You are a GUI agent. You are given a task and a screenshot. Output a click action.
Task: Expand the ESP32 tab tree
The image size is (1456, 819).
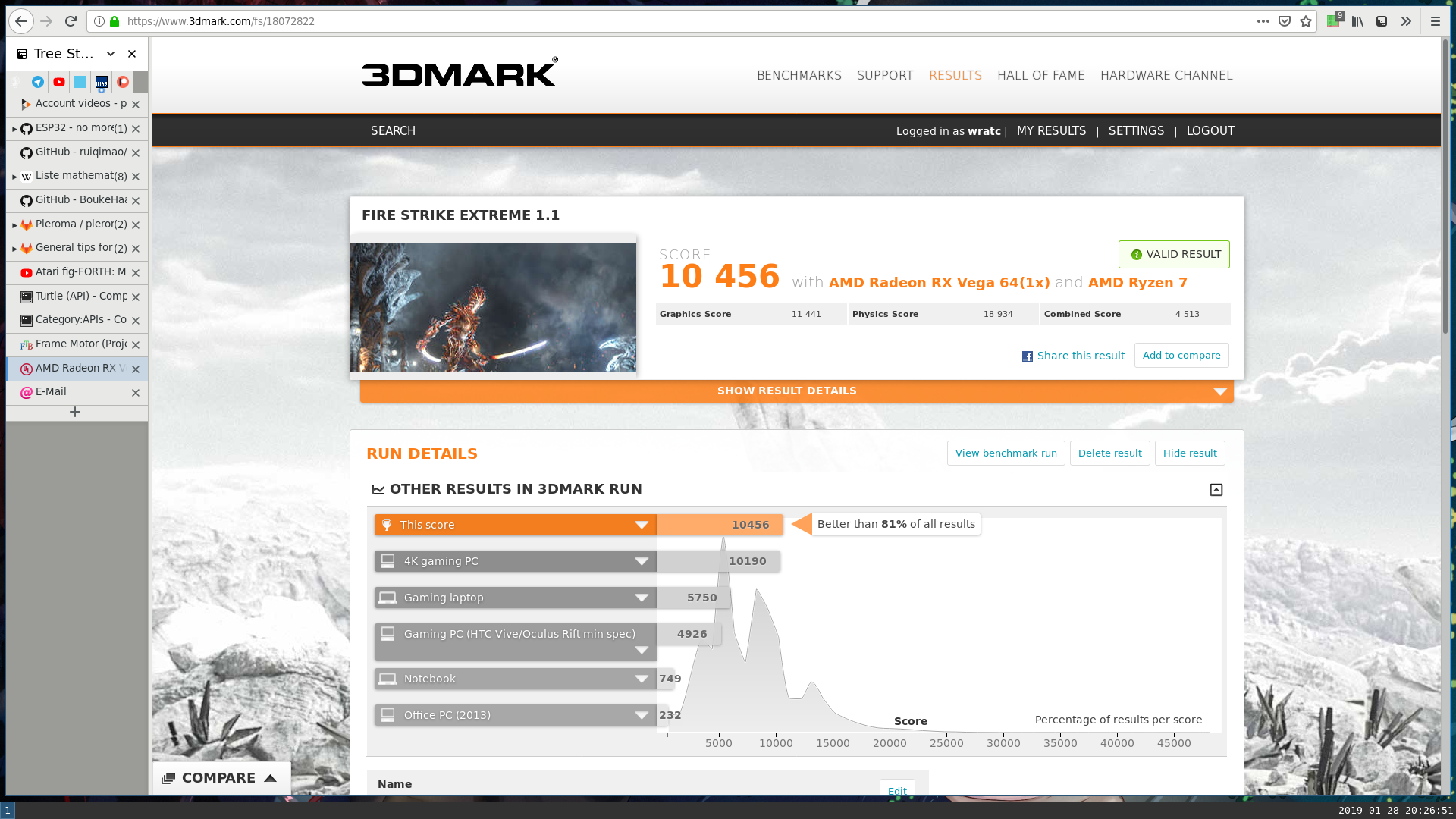(x=14, y=129)
